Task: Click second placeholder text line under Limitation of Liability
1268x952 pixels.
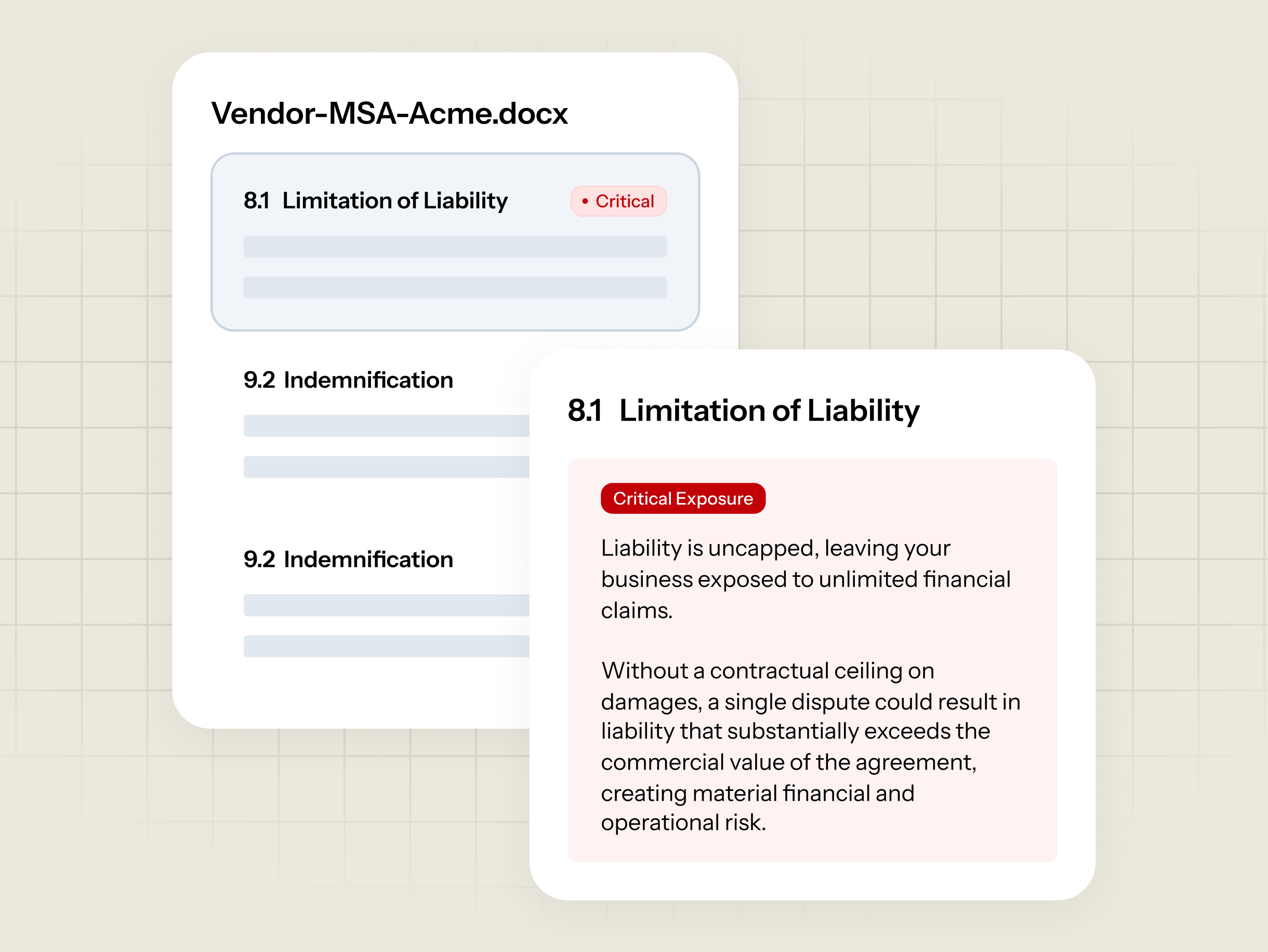Action: tap(455, 288)
